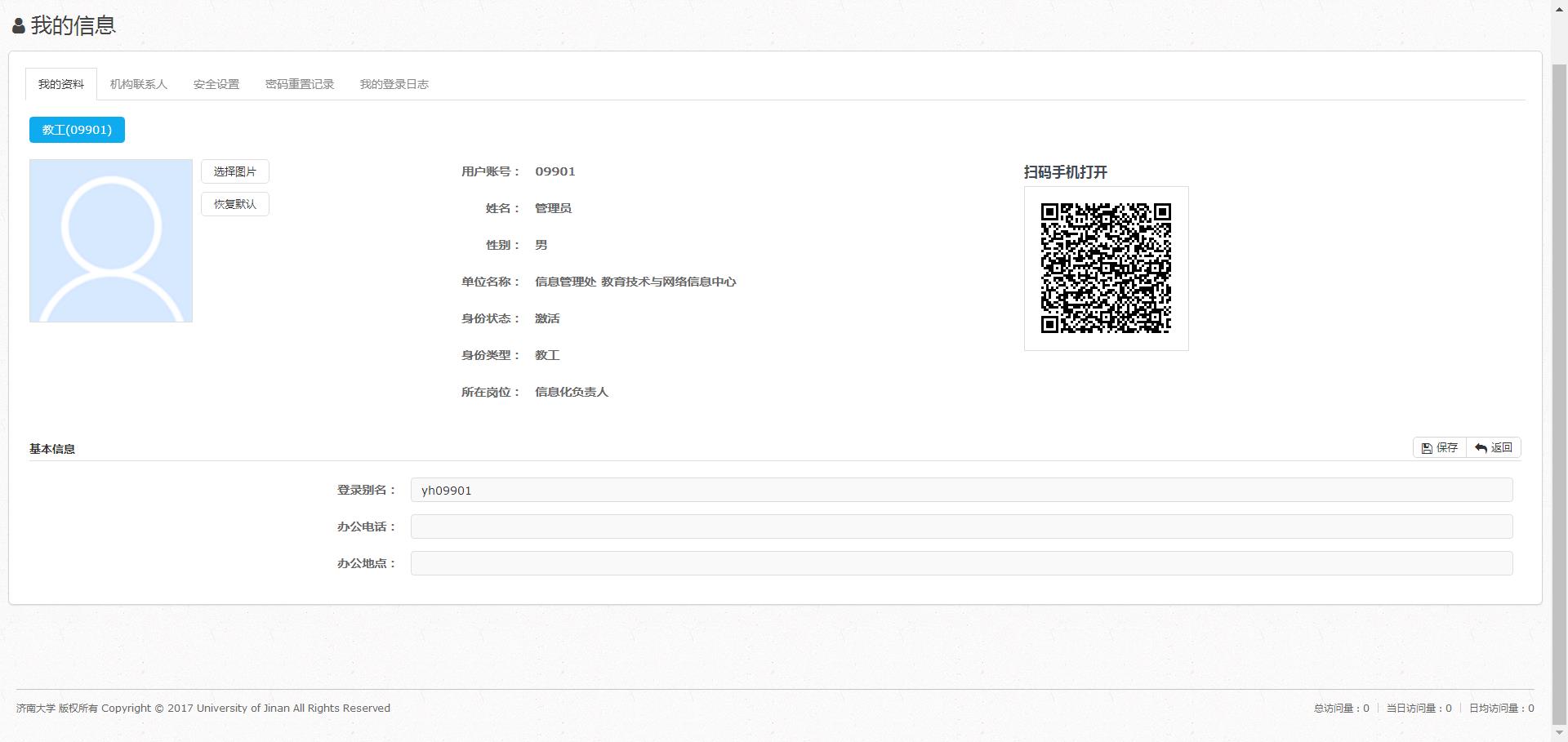Viewport: 1568px width, 742px height.
Task: View the 密码重置记录 tab
Action: (x=300, y=84)
